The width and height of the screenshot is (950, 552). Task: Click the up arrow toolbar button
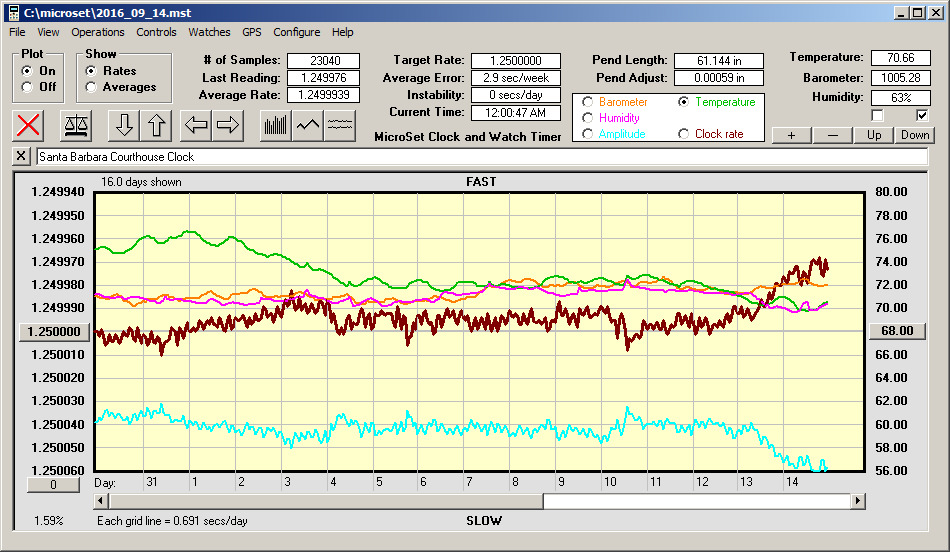[156, 125]
